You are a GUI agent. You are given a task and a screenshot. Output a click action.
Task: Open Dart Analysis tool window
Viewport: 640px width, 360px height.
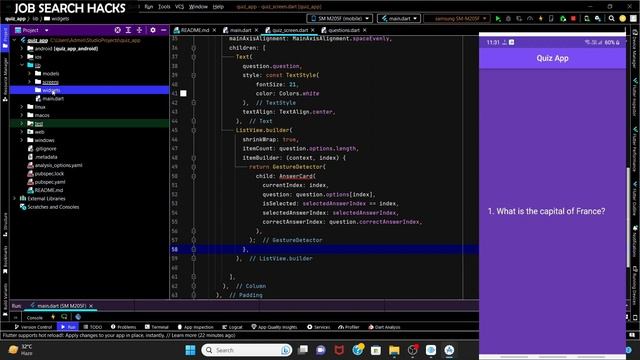click(x=384, y=327)
